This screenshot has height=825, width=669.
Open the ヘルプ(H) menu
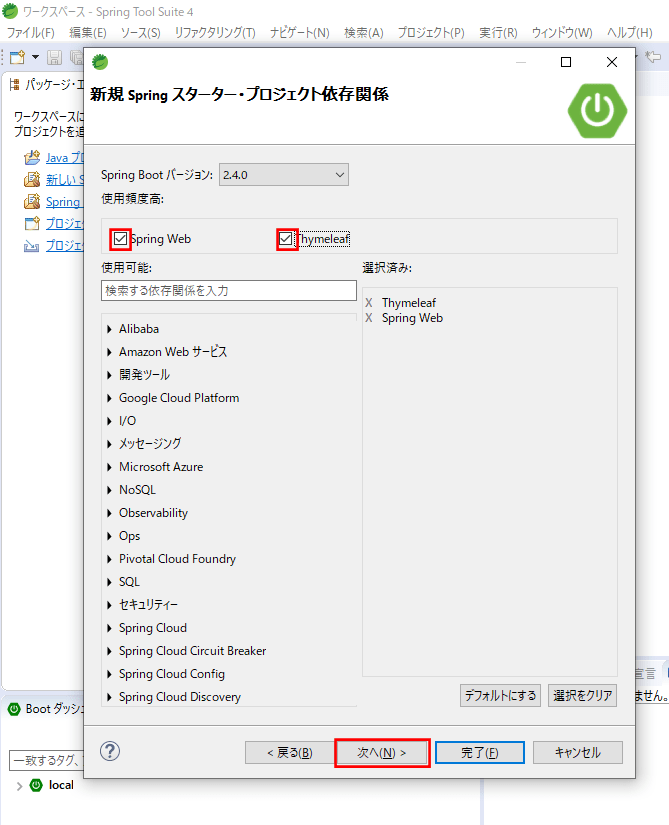(x=630, y=33)
